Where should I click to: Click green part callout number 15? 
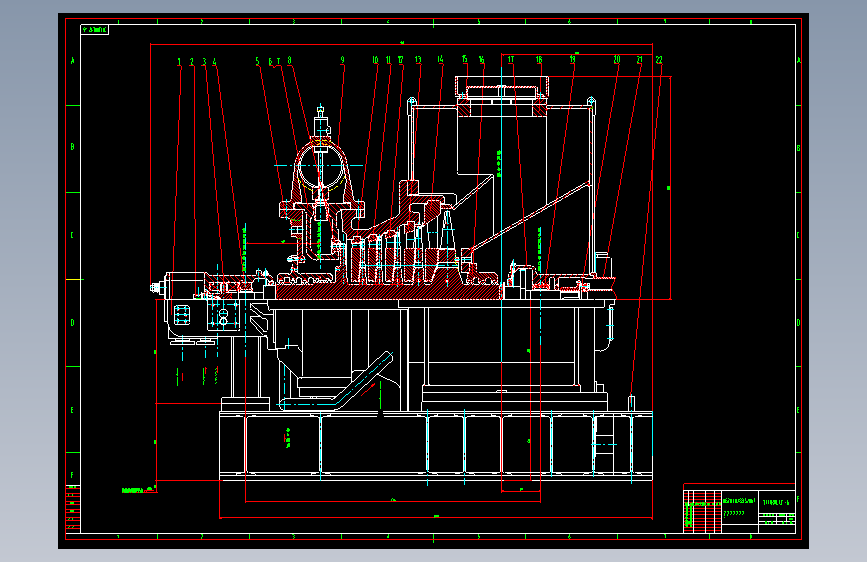pos(464,59)
